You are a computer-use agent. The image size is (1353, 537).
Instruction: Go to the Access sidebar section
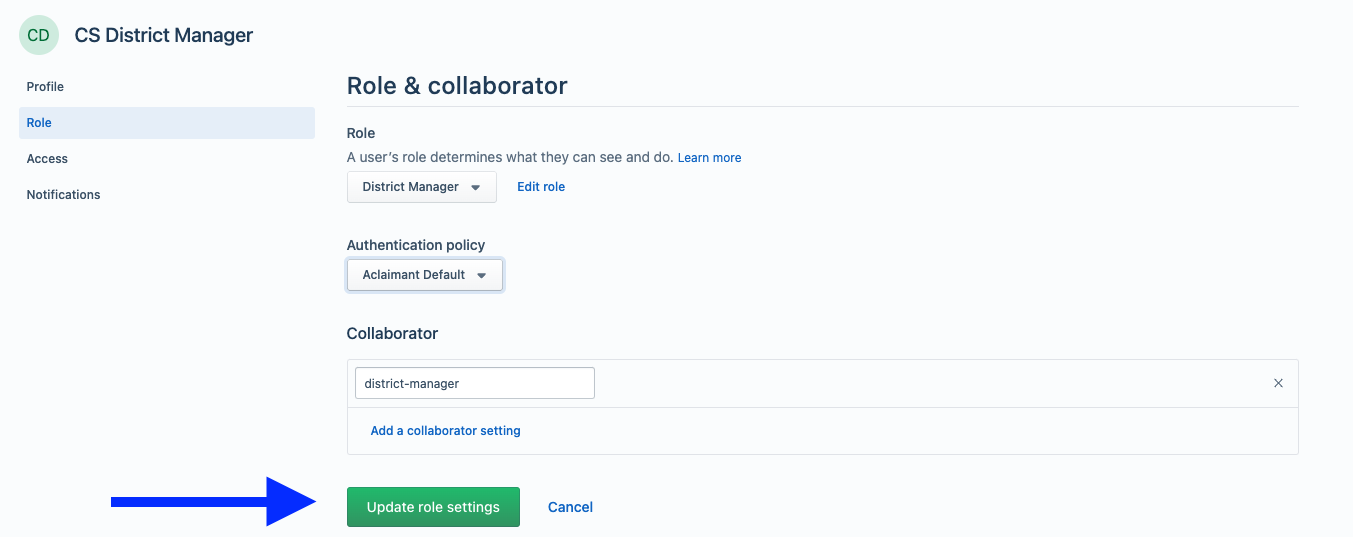(x=47, y=159)
